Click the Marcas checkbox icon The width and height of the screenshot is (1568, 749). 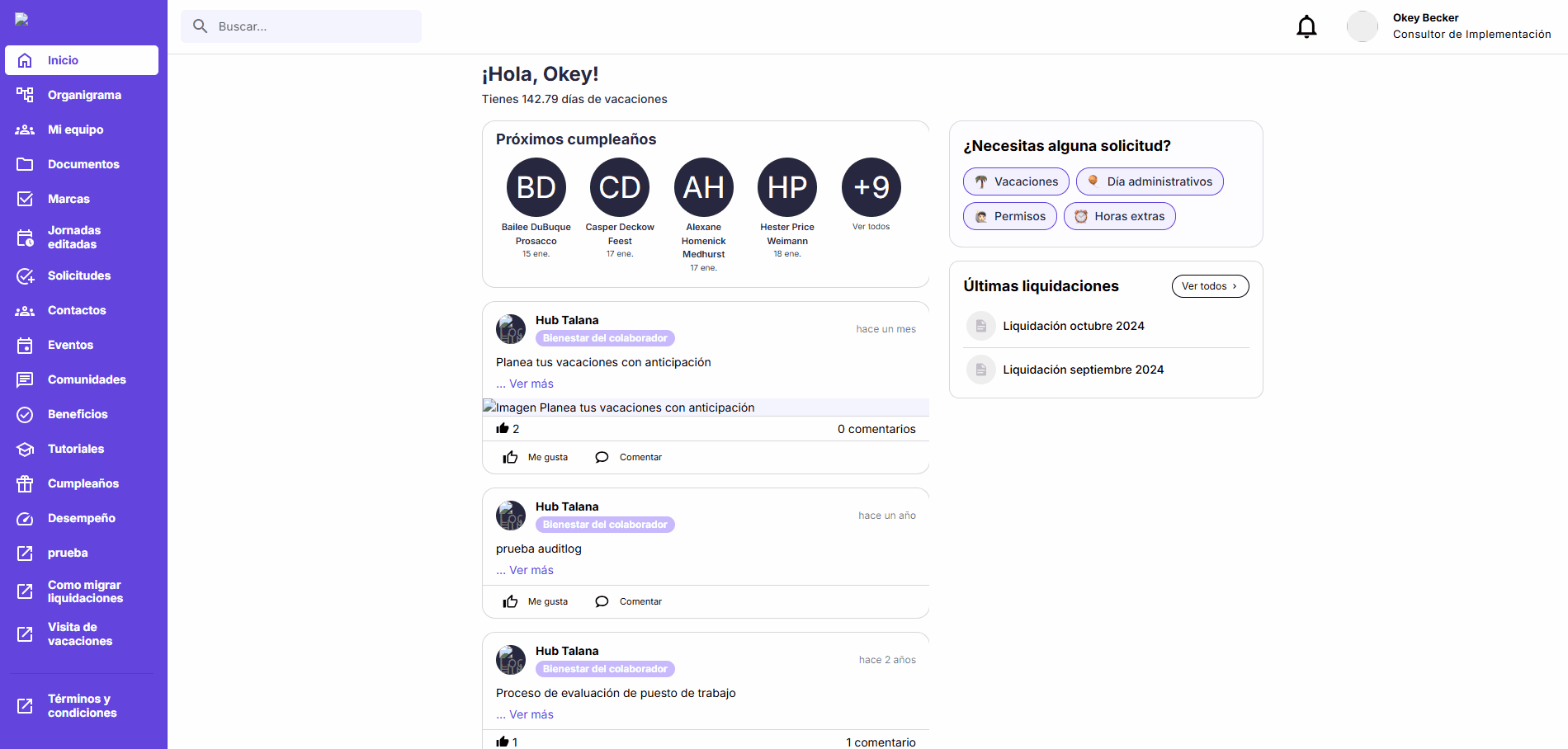tap(25, 199)
